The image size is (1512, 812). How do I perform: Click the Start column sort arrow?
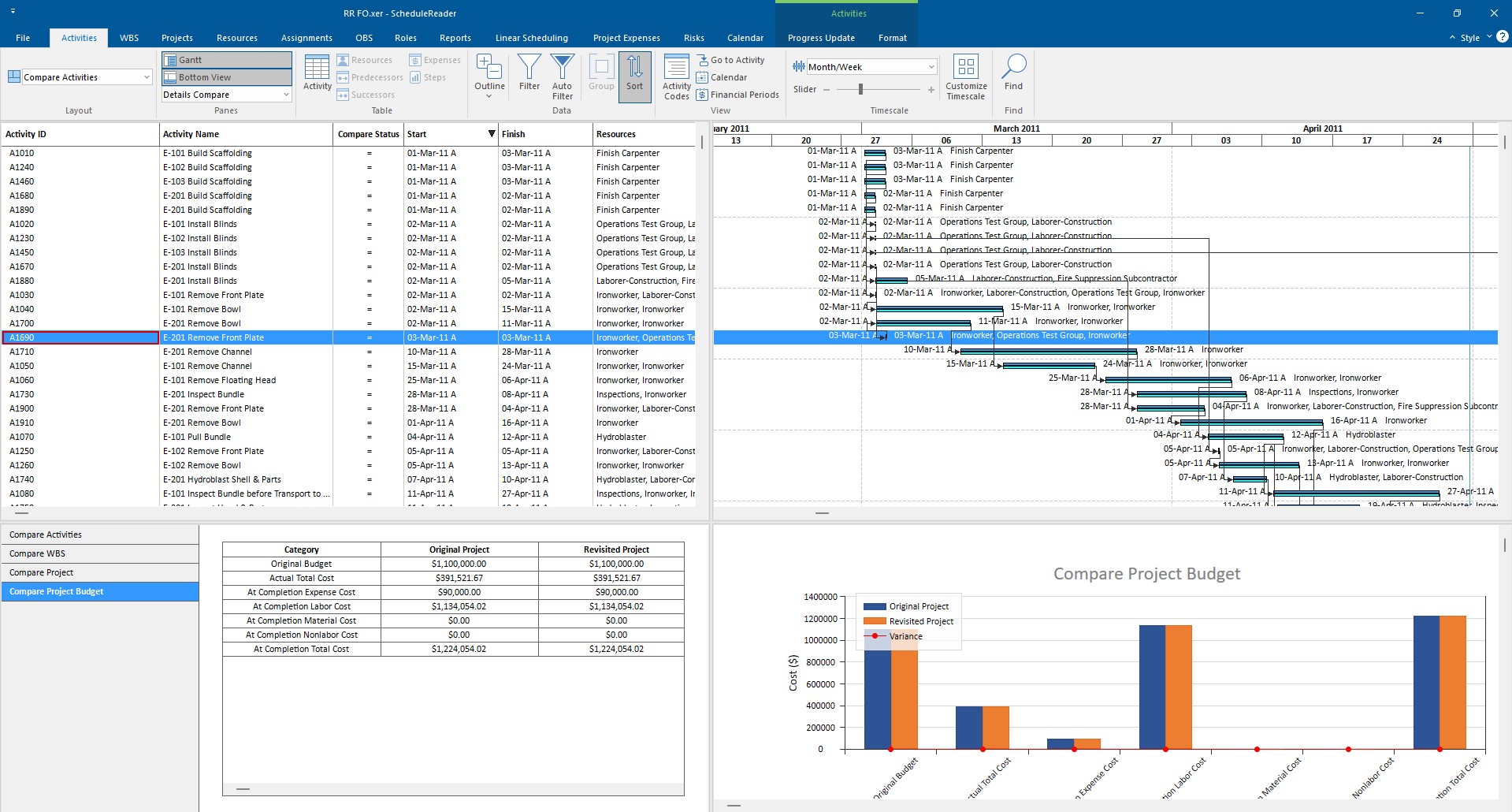[491, 134]
